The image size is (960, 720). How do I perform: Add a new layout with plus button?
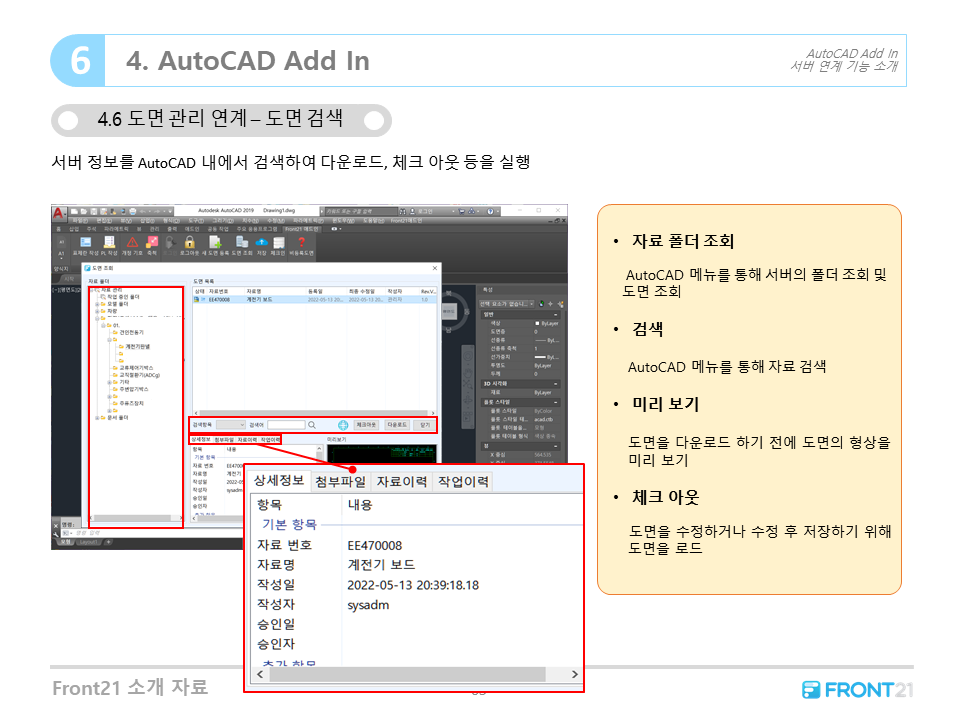108,542
